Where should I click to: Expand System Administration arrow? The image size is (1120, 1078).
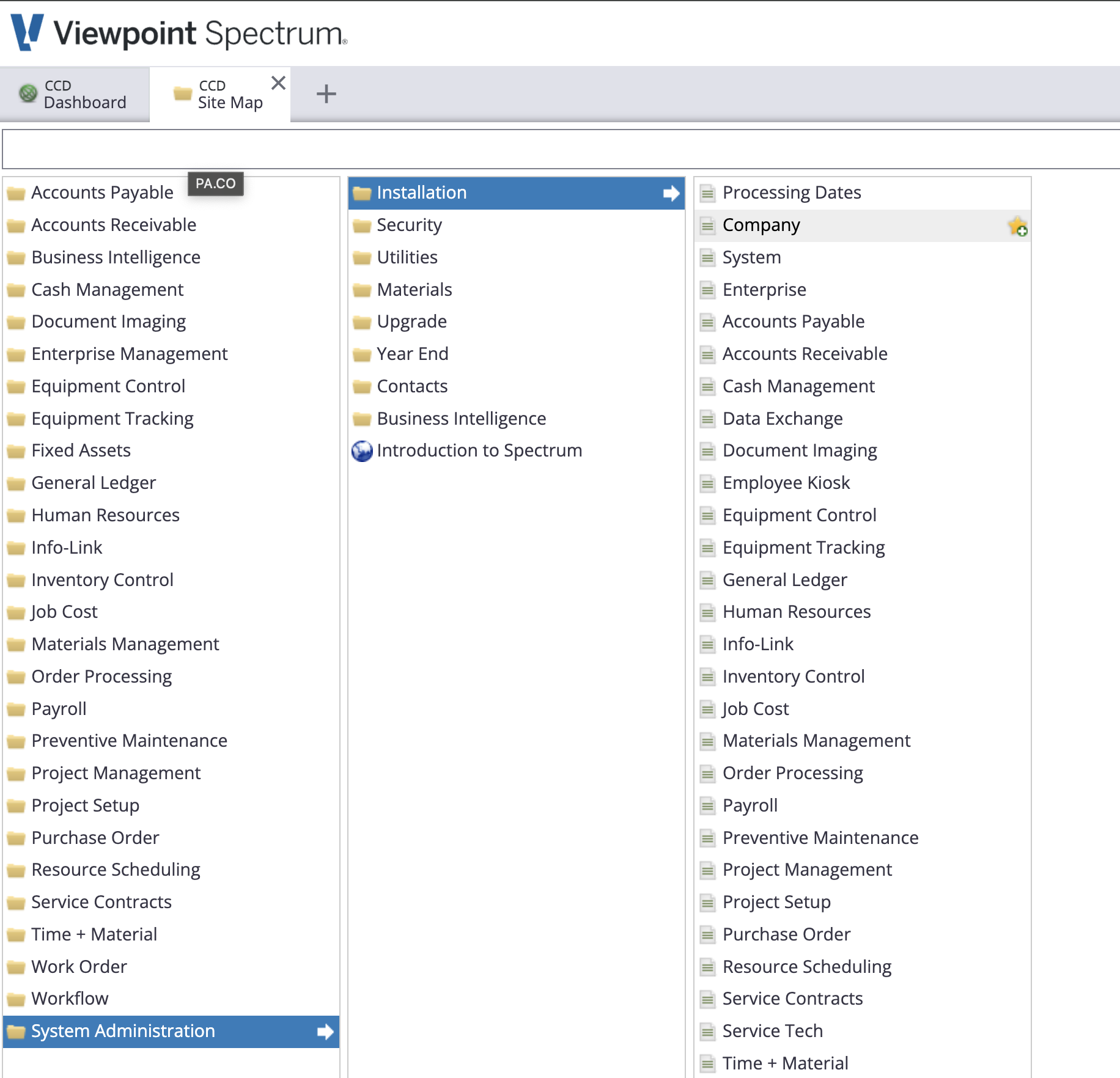pos(325,1032)
